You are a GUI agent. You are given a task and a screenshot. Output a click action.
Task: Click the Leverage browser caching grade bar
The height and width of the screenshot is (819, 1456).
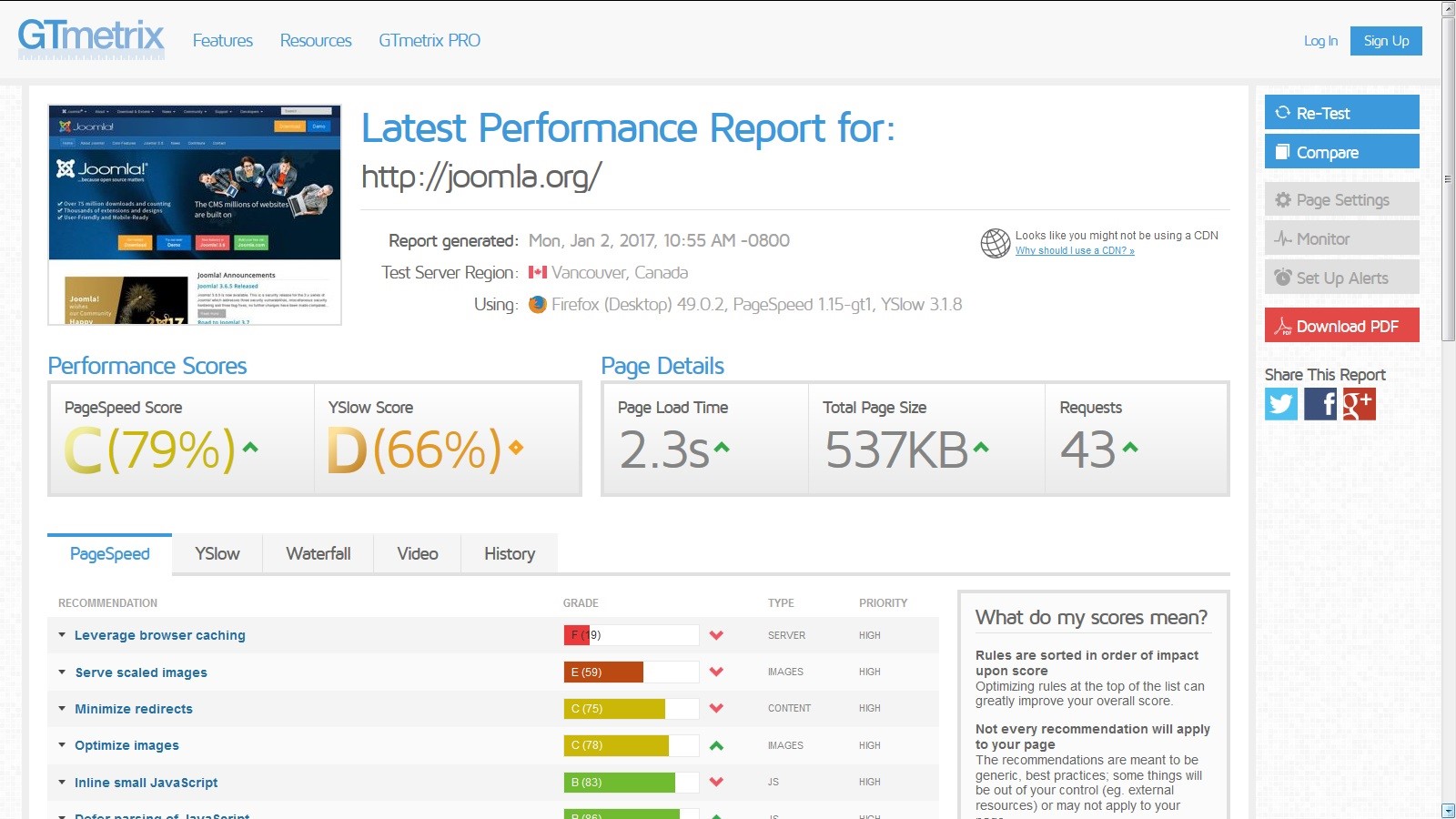coord(631,635)
